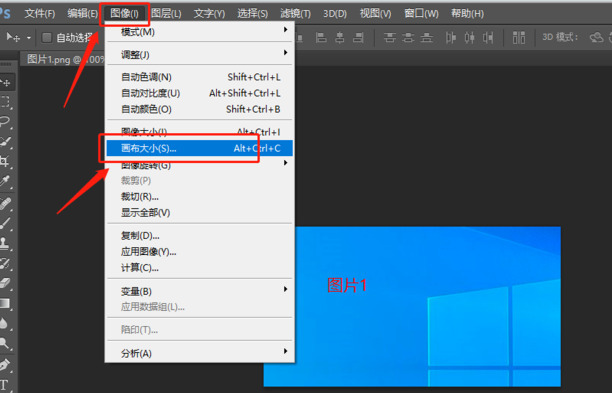Open the tool preset dropdown arrow
This screenshot has width=612, height=393.
[28, 38]
